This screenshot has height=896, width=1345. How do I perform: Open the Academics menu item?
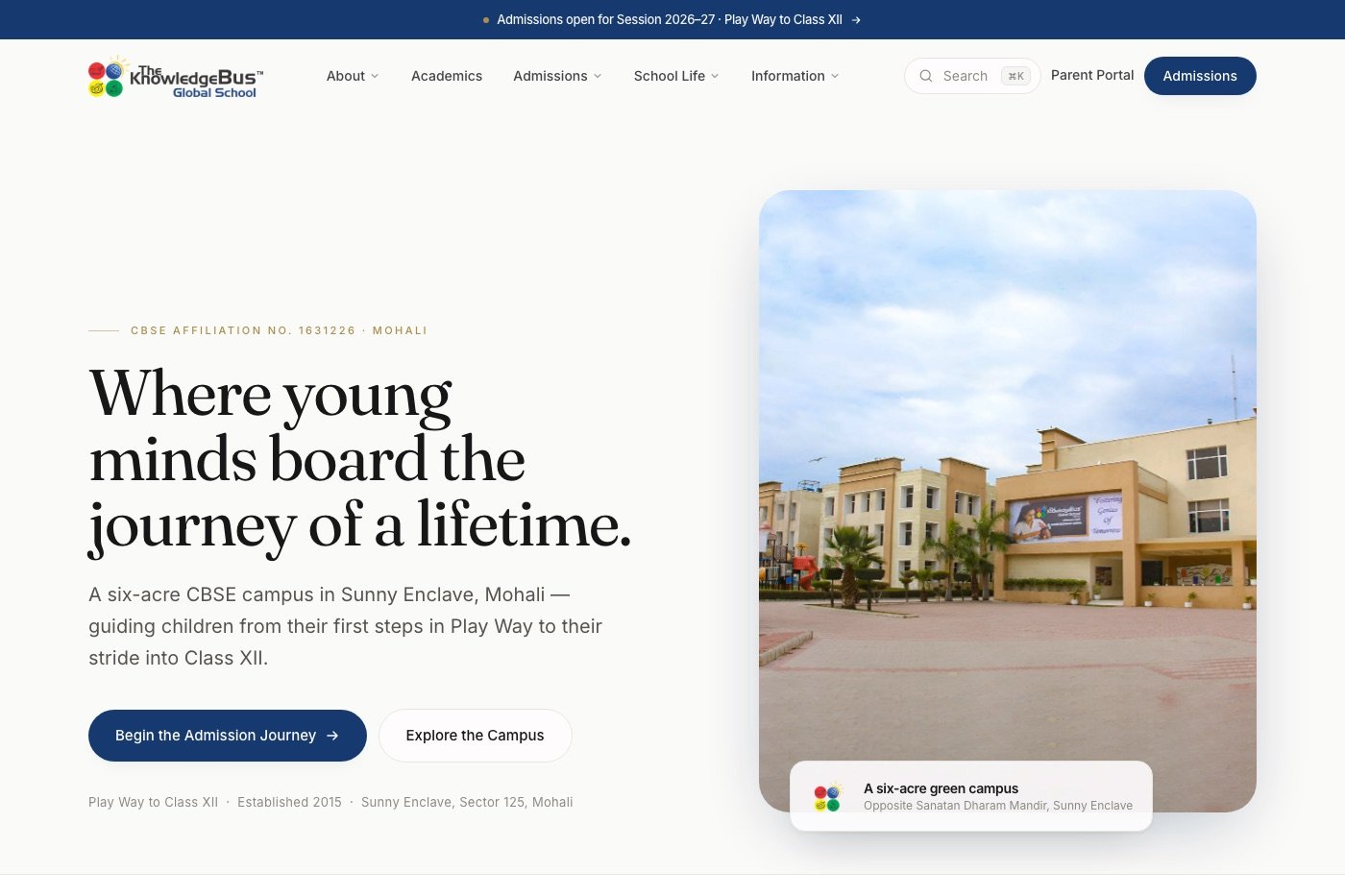click(447, 76)
